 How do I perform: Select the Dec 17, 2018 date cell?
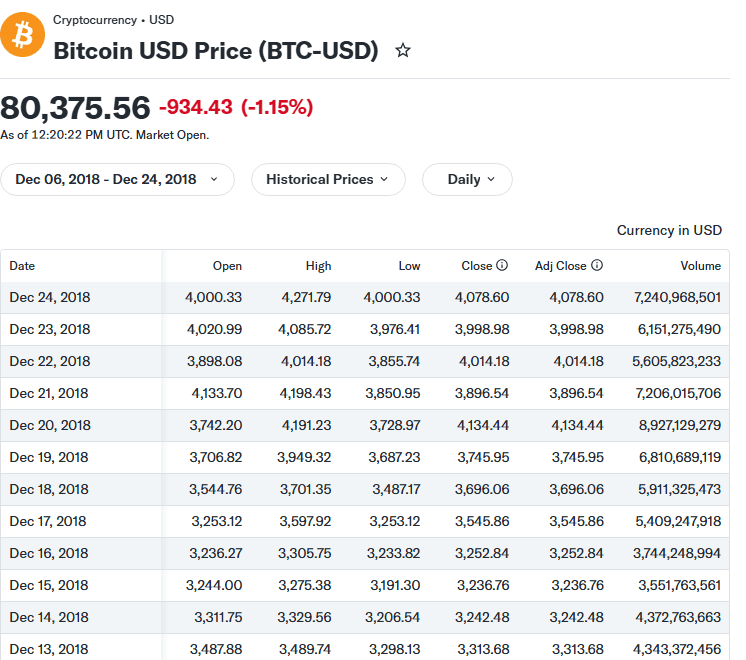pyautogui.click(x=48, y=521)
